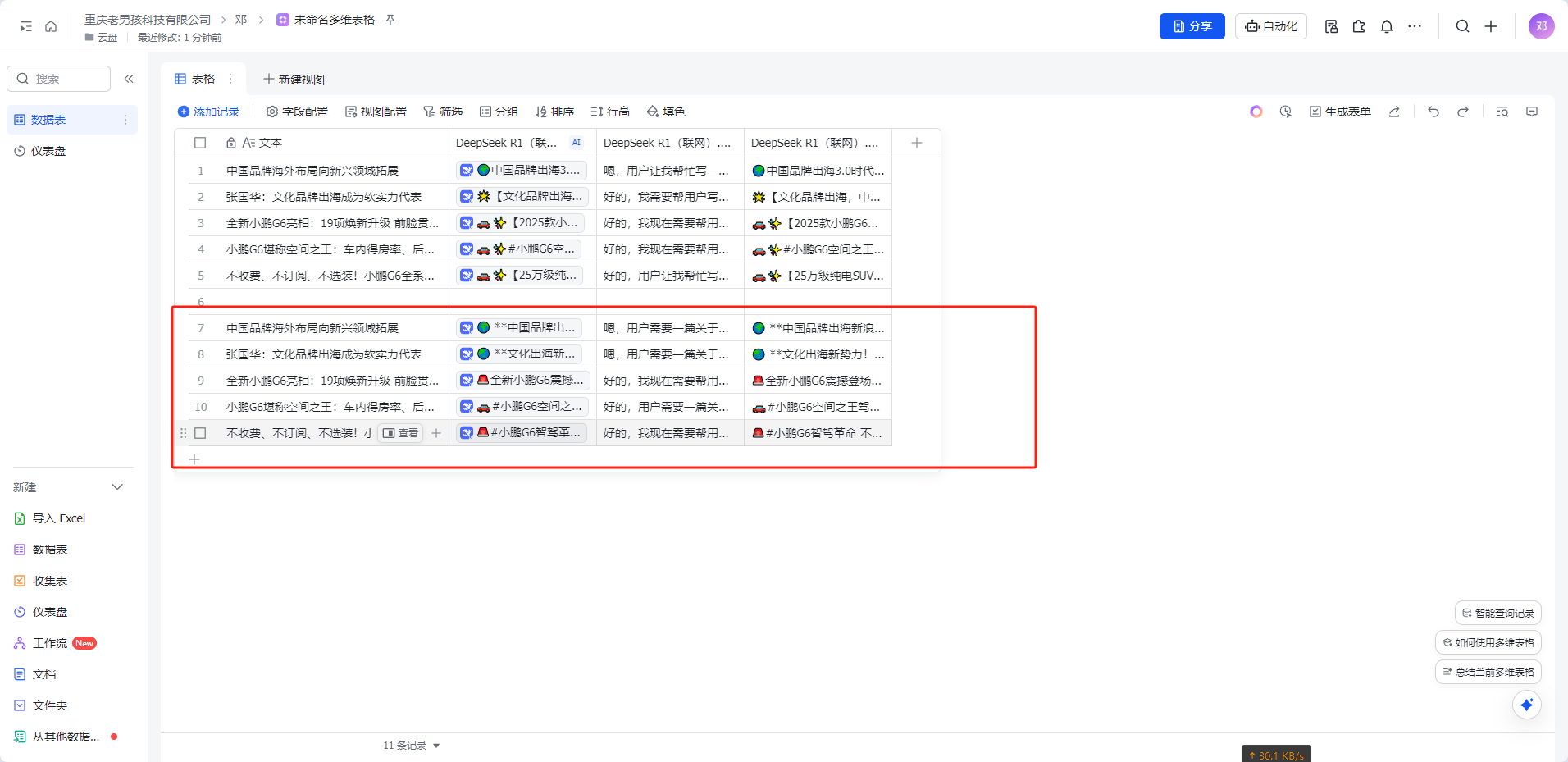This screenshot has width=1568, height=762.
Task: Open 仪表盘 in the sidebar
Action: tap(48, 151)
